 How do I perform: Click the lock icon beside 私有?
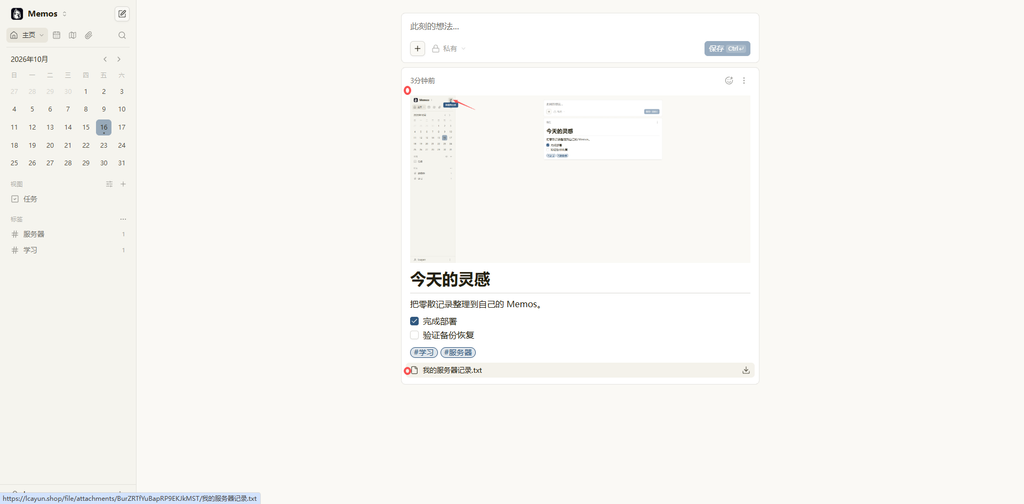[435, 48]
